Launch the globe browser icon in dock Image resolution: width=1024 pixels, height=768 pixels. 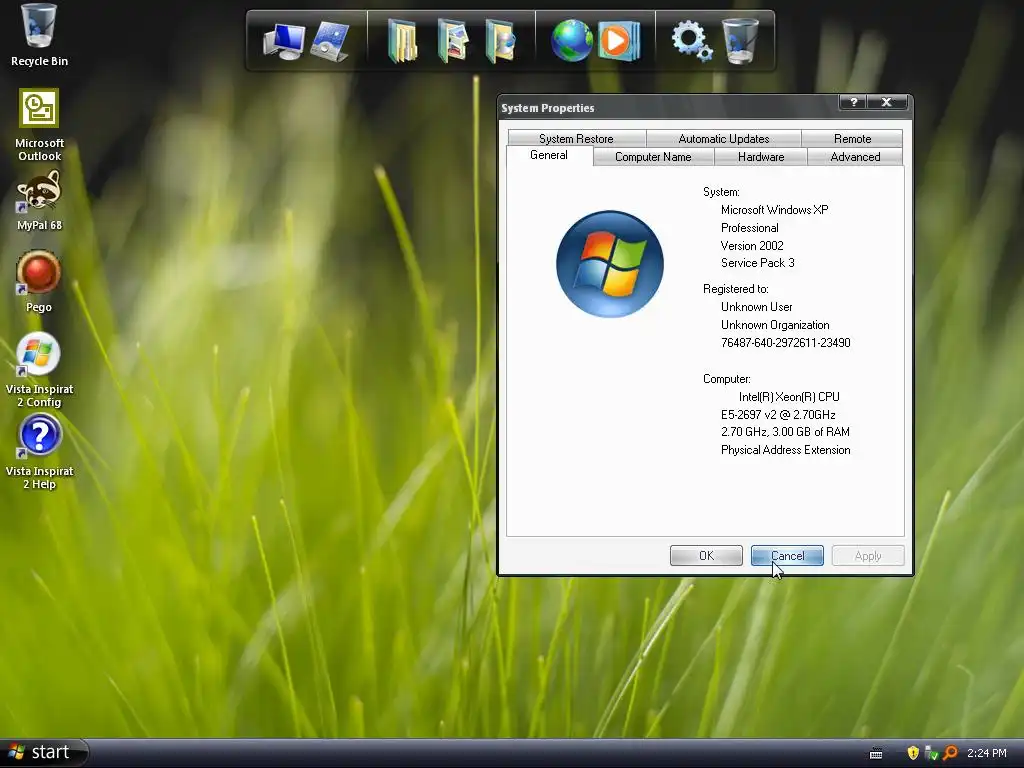coord(571,40)
